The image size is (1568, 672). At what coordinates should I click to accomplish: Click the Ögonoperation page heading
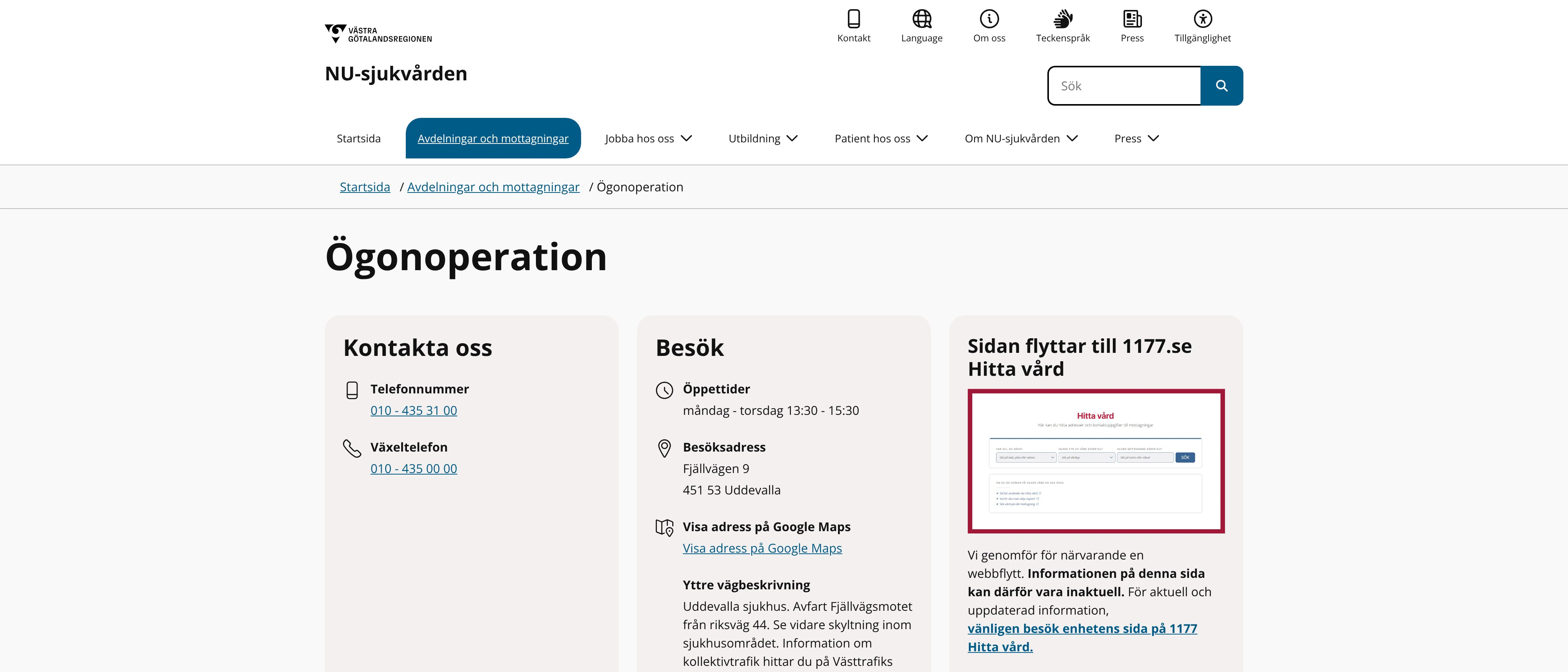pos(465,257)
